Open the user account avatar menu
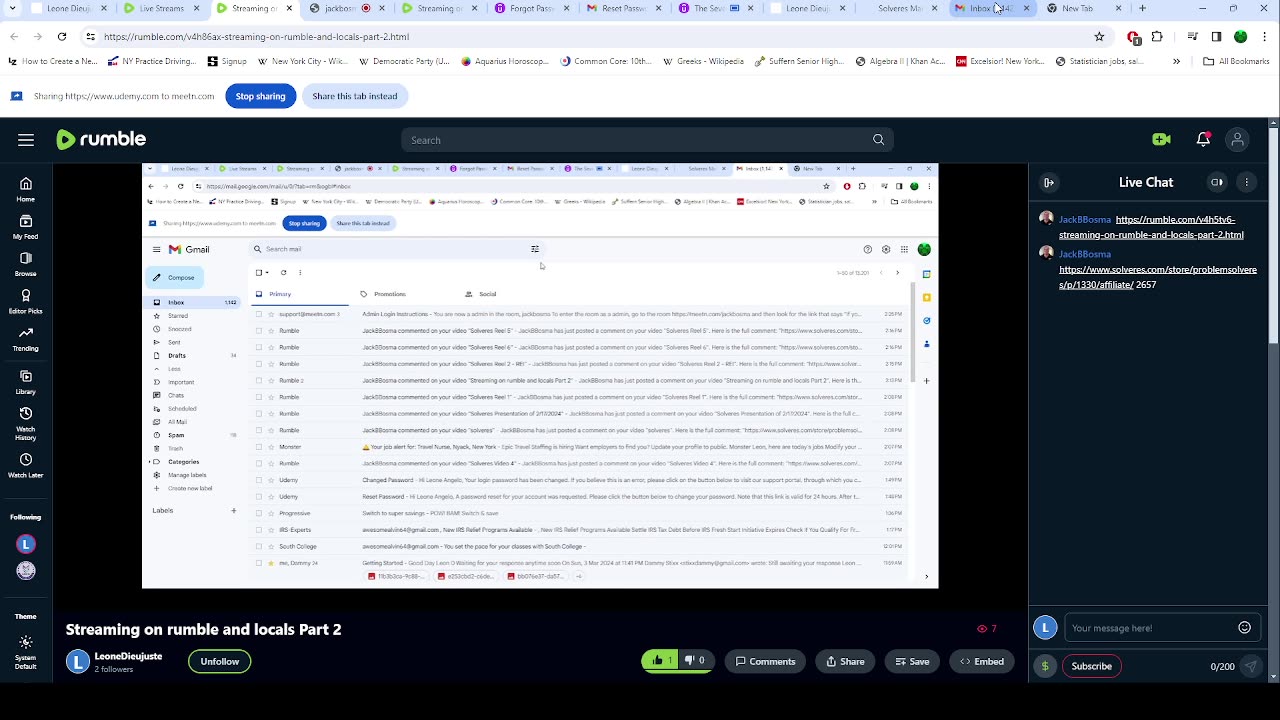Viewport: 1280px width, 720px height. tap(1237, 140)
